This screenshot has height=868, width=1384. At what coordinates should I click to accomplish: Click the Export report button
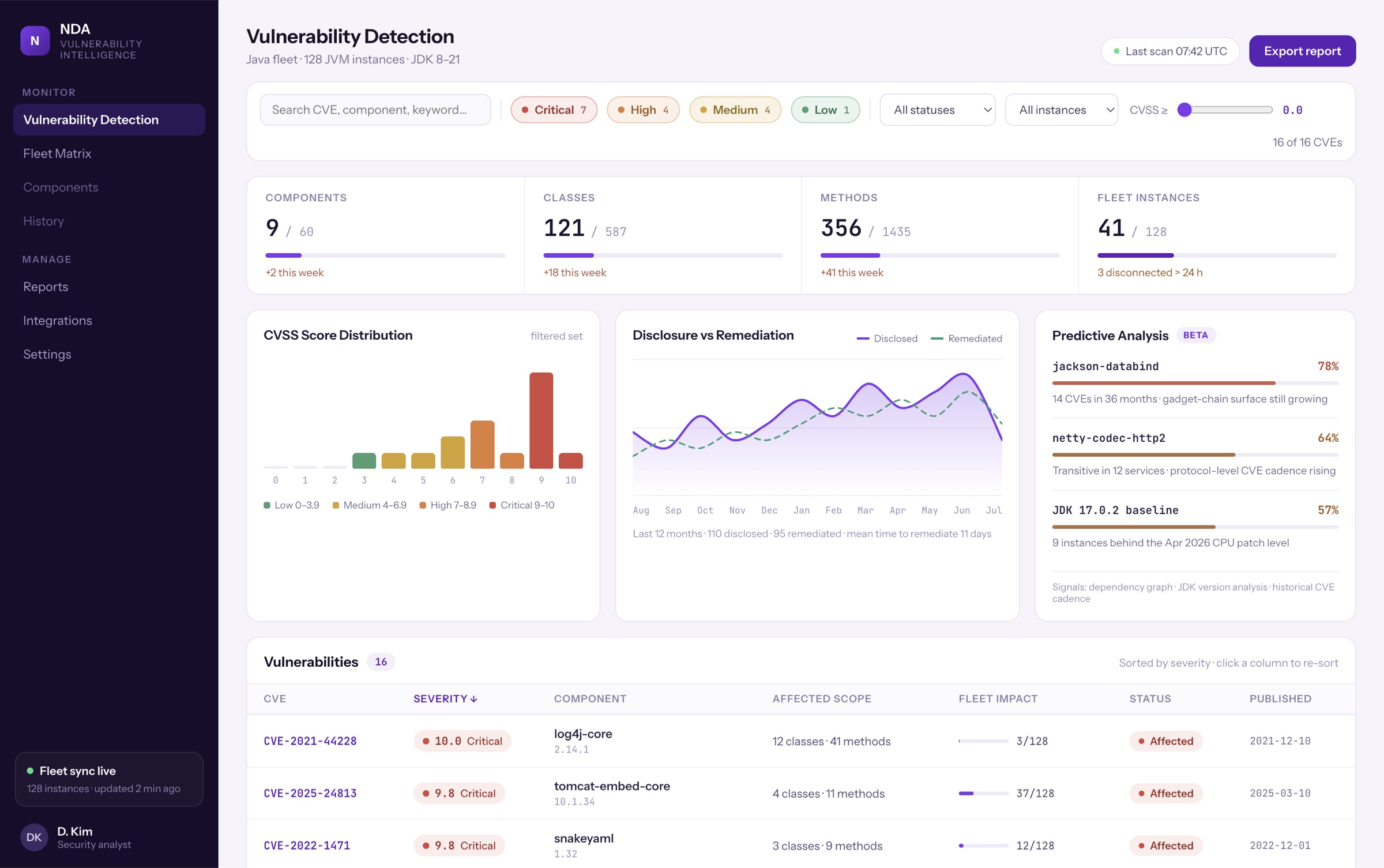tap(1302, 51)
